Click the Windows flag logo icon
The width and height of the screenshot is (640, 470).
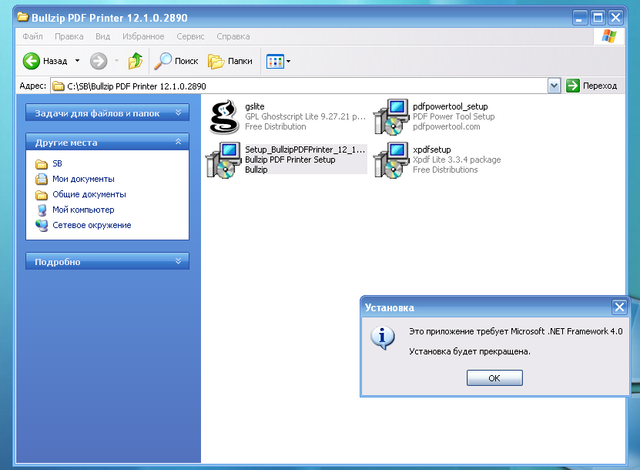[x=609, y=36]
